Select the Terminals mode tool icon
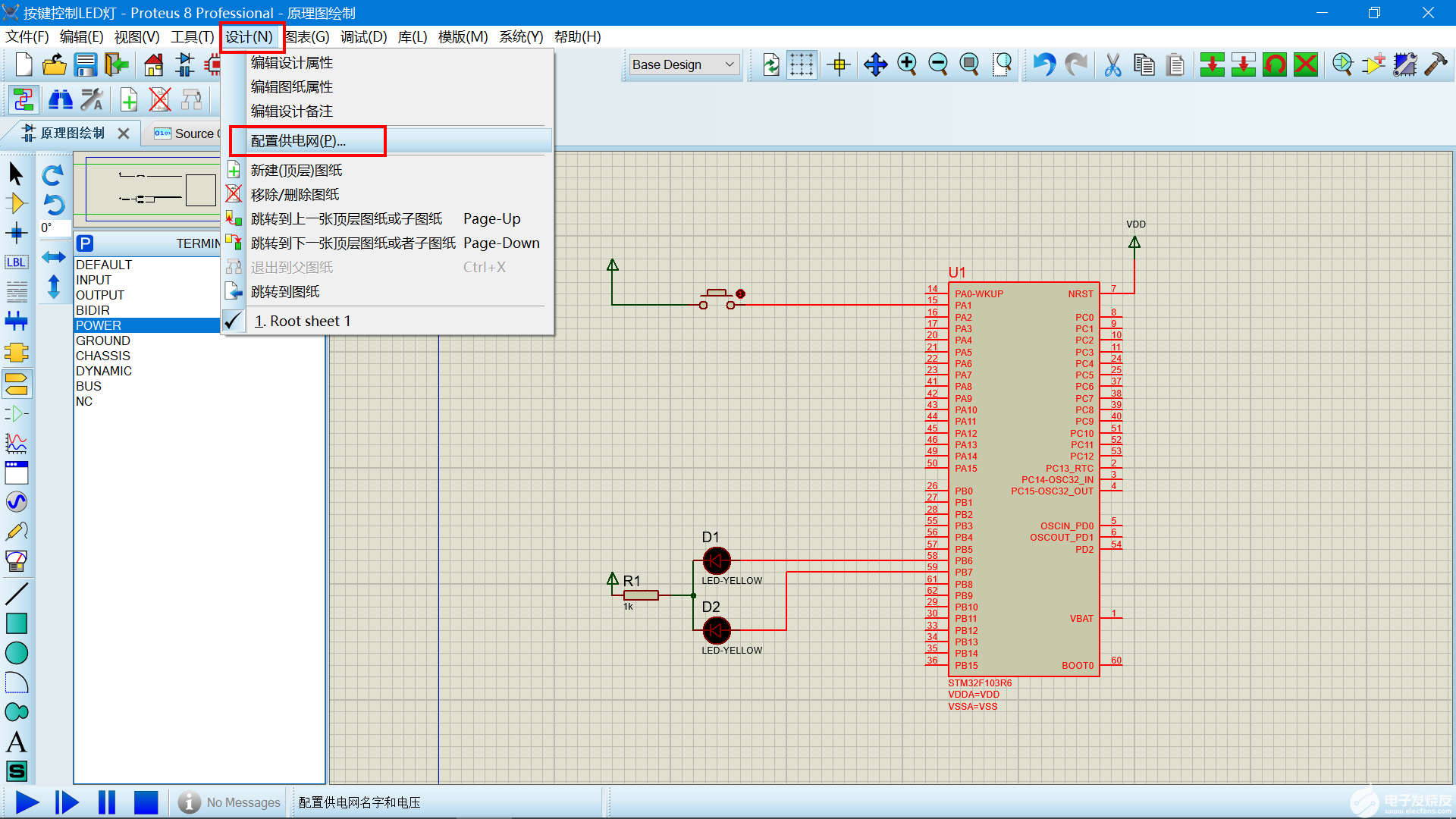The image size is (1456, 819). click(x=17, y=384)
